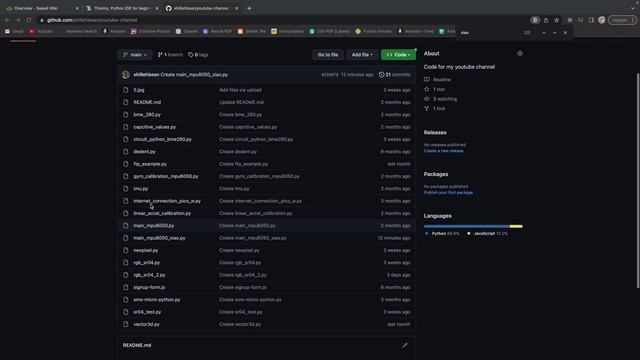Open the tab search chevron at window top

(x=633, y=8)
